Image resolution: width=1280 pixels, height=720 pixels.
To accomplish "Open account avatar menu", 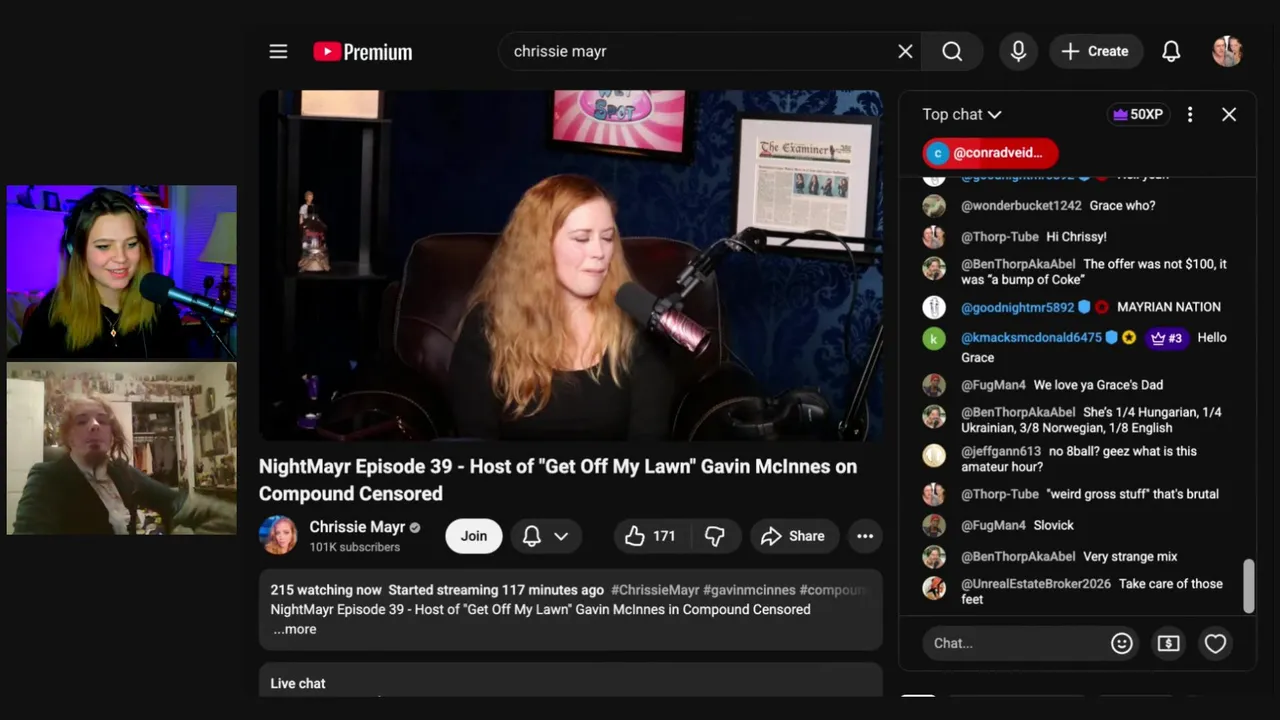I will (1227, 51).
